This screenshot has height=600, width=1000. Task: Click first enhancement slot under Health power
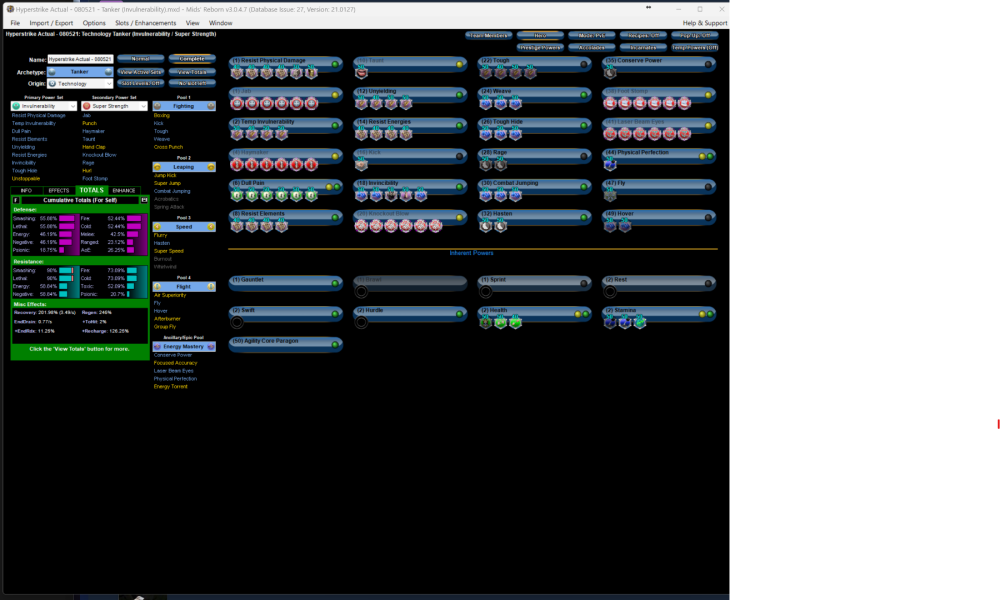point(486,322)
